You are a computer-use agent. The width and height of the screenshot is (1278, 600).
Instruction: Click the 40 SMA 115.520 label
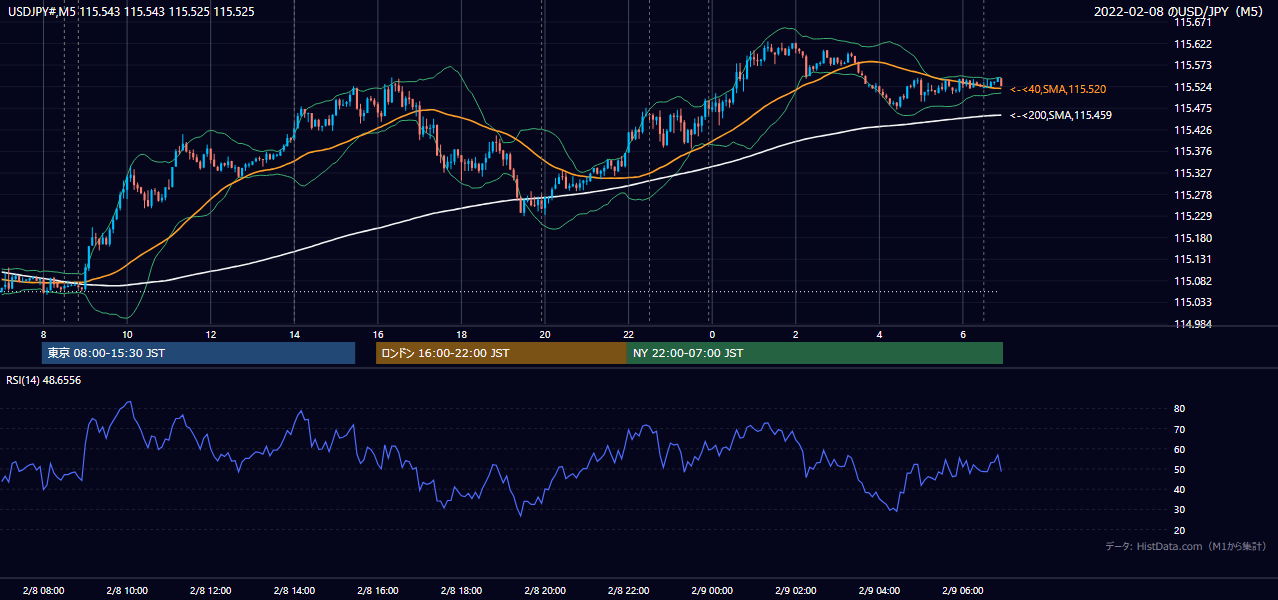tap(1058, 89)
